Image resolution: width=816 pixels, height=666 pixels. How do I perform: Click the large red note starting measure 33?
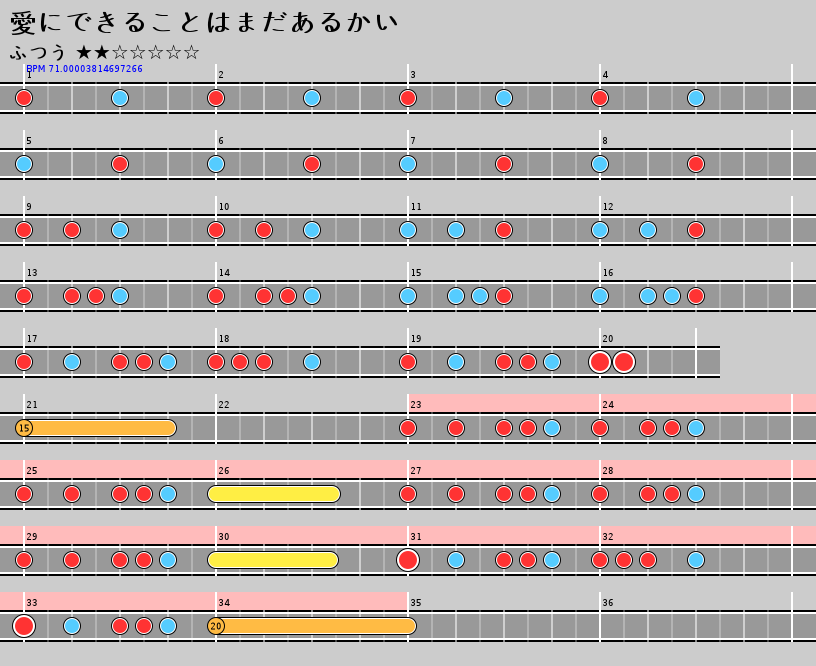click(x=24, y=626)
